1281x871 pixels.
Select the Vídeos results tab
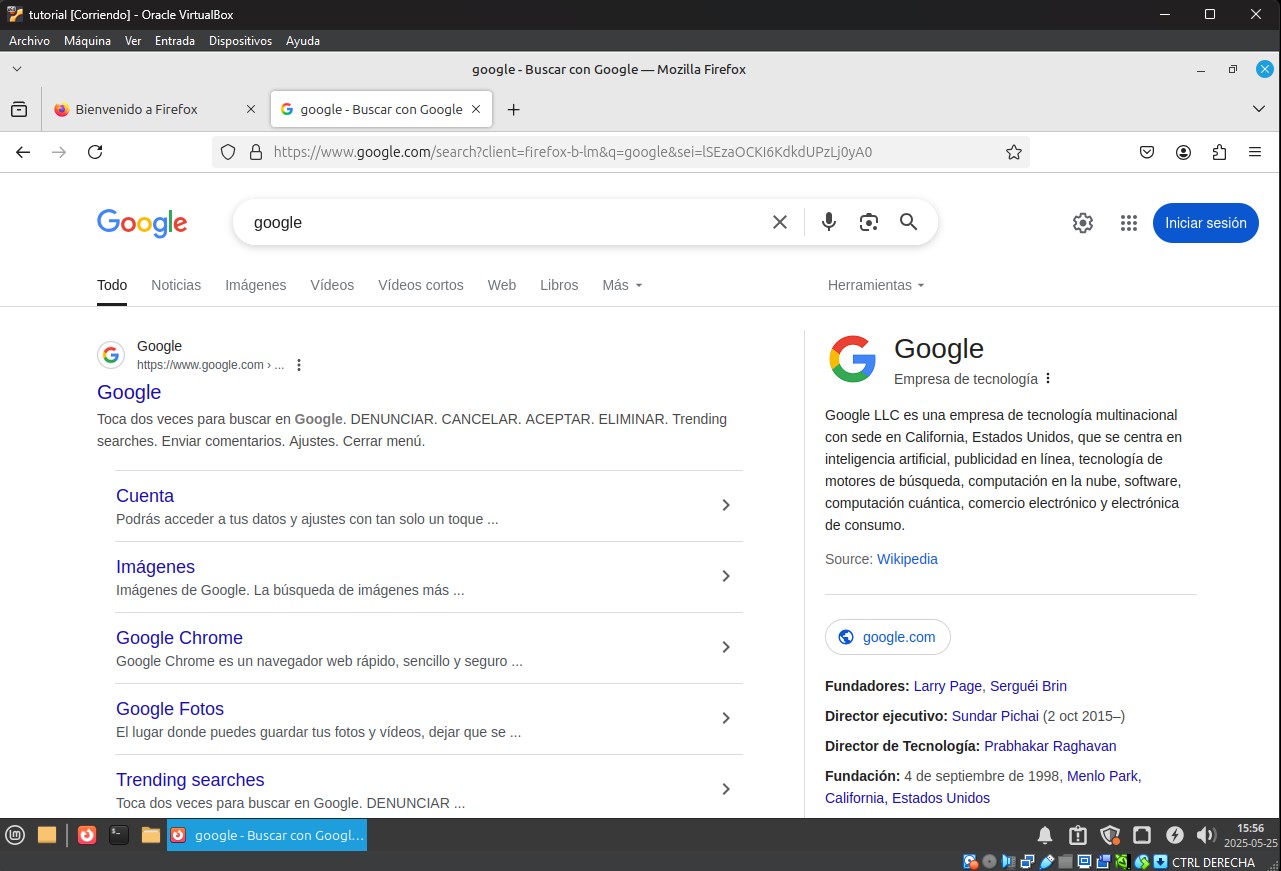[x=332, y=285]
